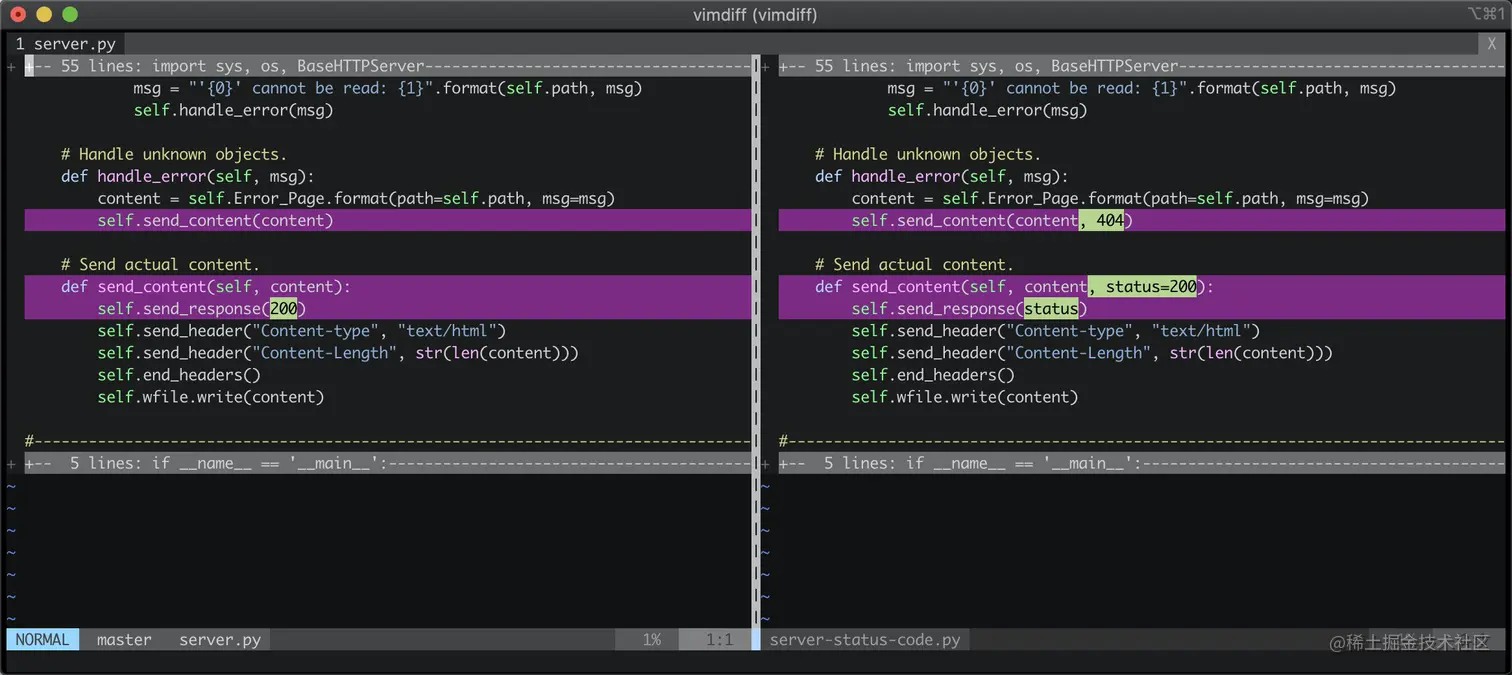Click the plus fold sign beside right import fold
The height and width of the screenshot is (675, 1512).
point(765,66)
